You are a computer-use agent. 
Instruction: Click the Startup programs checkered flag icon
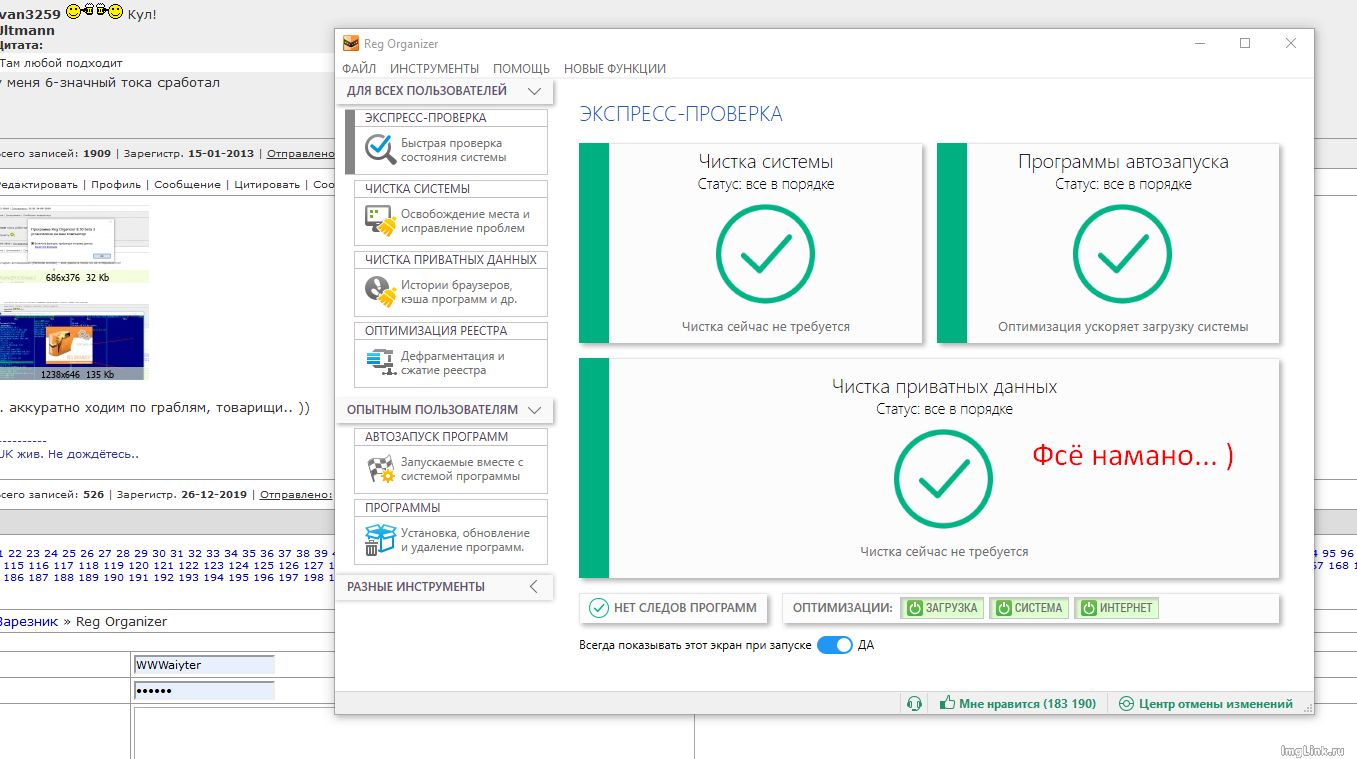(380, 469)
